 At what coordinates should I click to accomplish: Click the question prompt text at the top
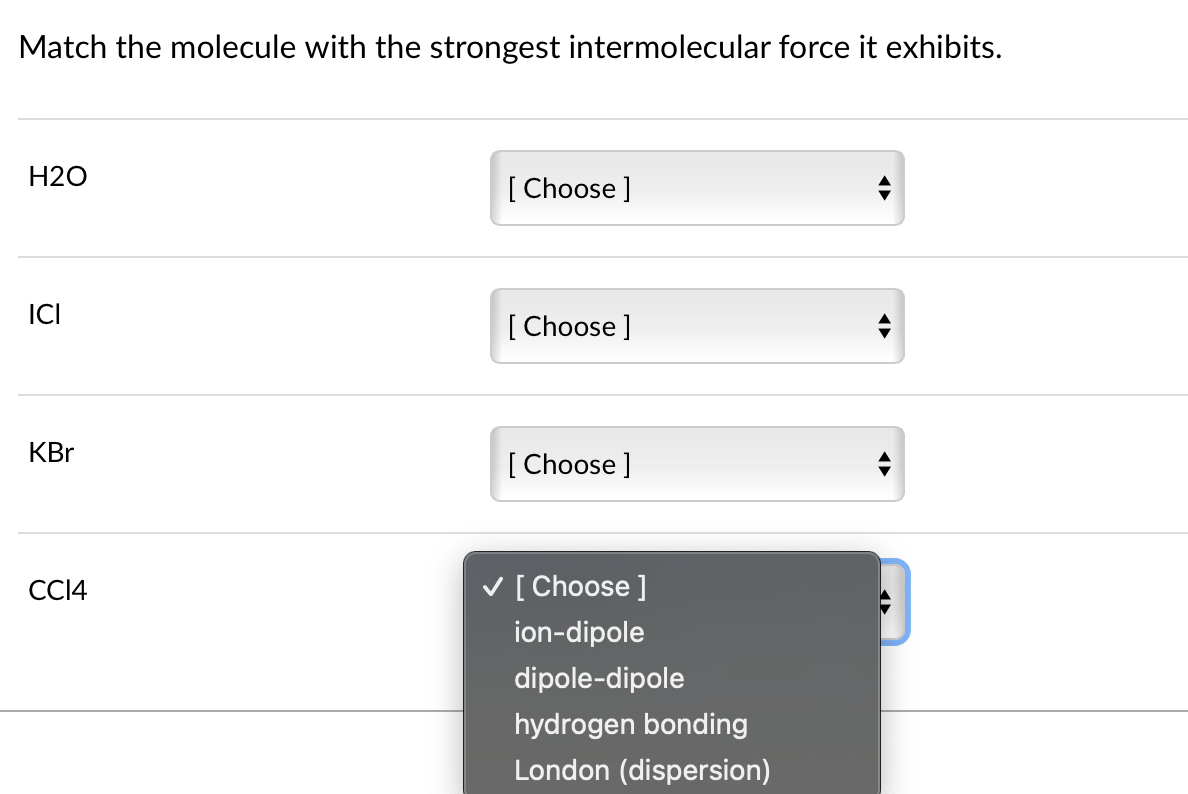[510, 47]
